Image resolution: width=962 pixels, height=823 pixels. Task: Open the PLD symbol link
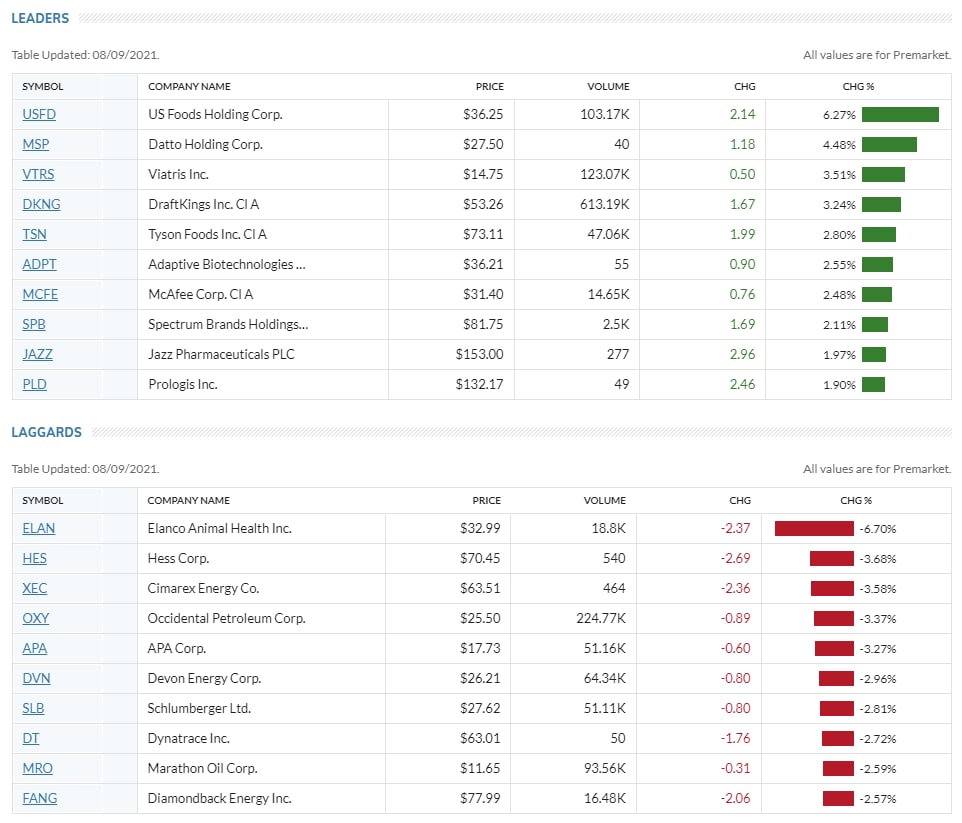coord(34,385)
